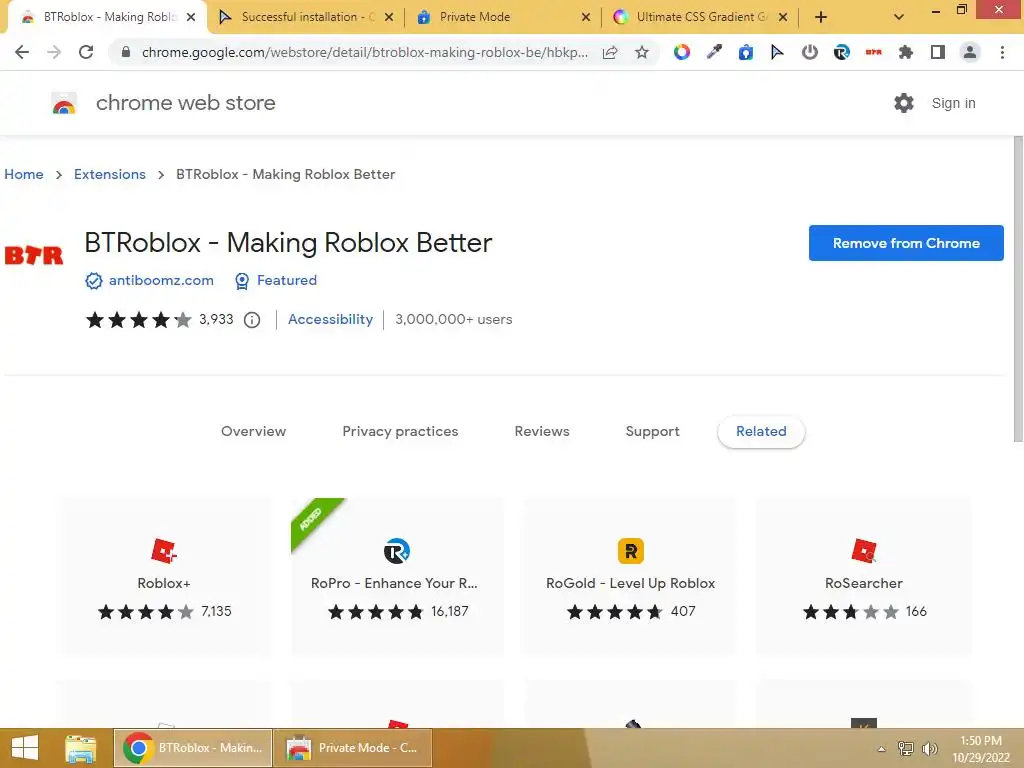Open the Privacy practices tab
Image resolution: width=1024 pixels, height=768 pixels.
pyautogui.click(x=400, y=431)
